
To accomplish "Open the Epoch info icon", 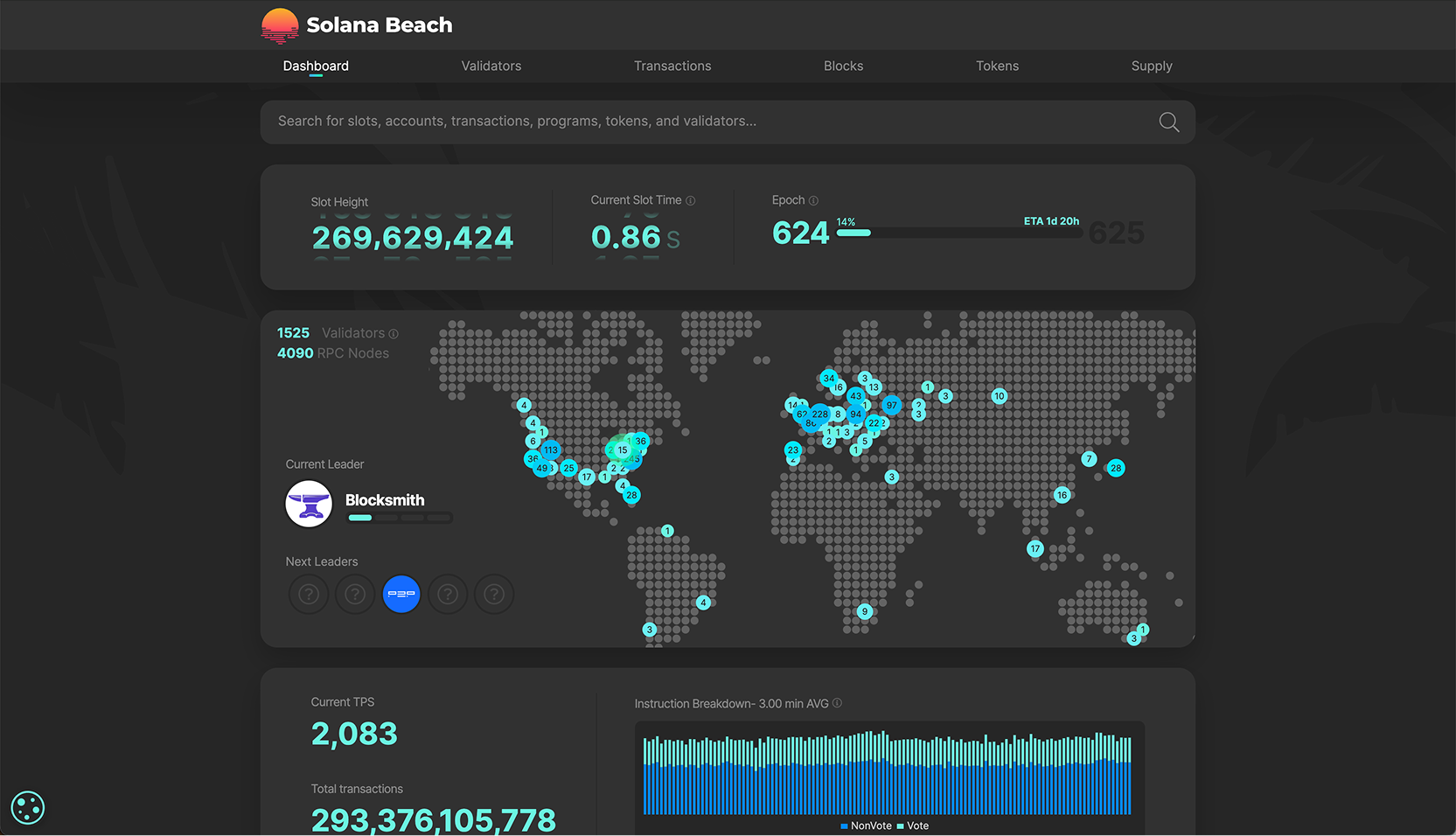I will coord(813,200).
